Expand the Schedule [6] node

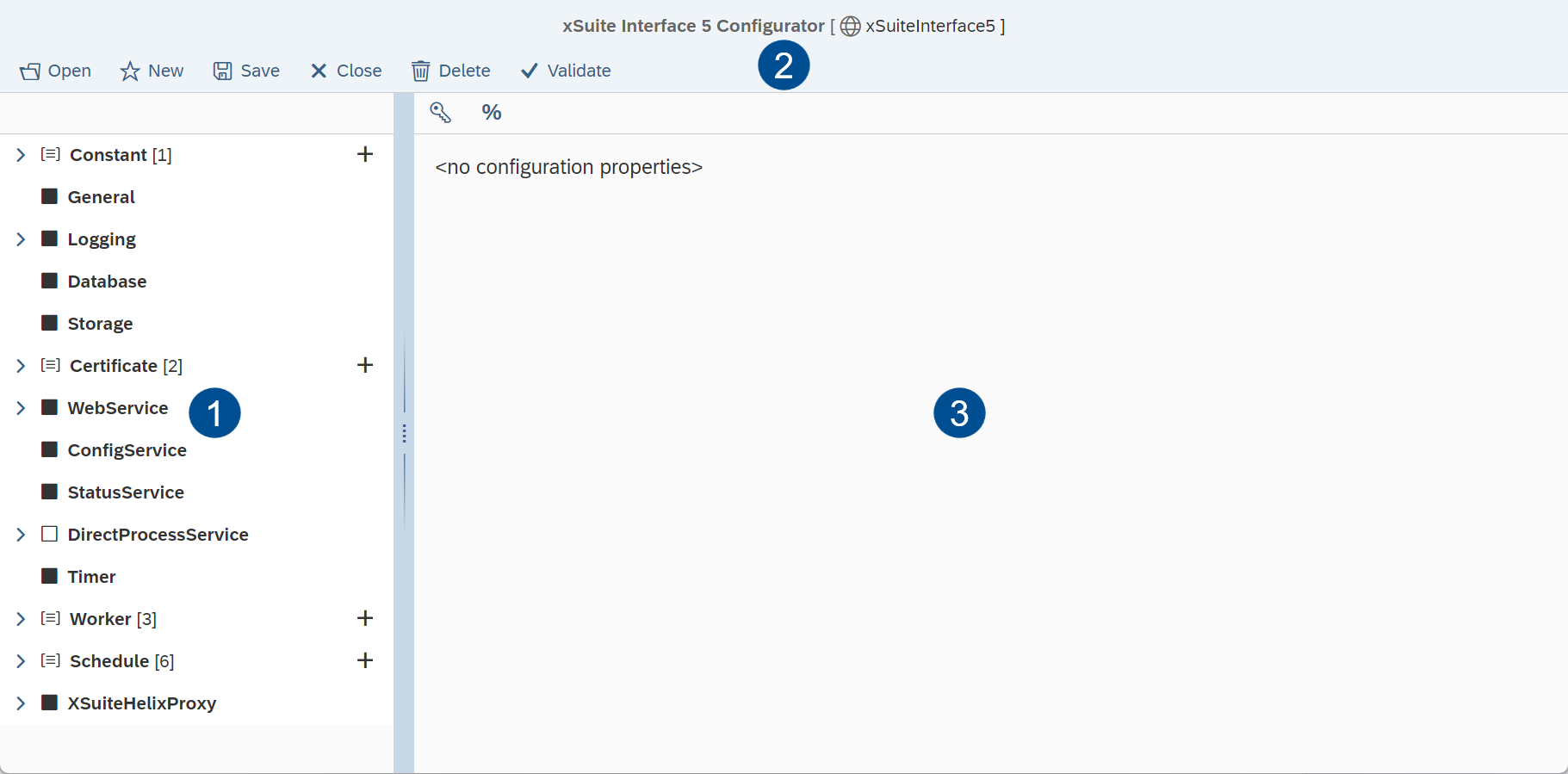(x=21, y=661)
